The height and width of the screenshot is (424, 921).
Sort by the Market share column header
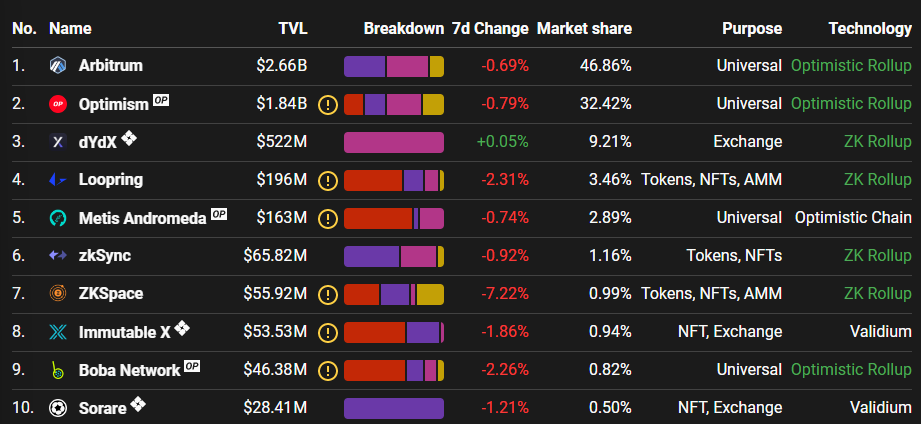click(x=584, y=28)
